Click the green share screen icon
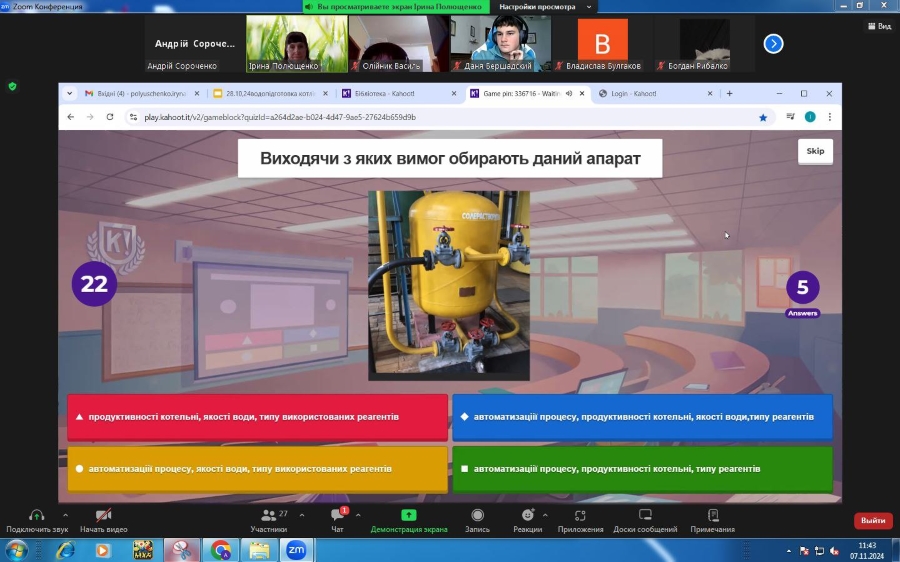Screen dimensions: 900x562 [x=409, y=515]
